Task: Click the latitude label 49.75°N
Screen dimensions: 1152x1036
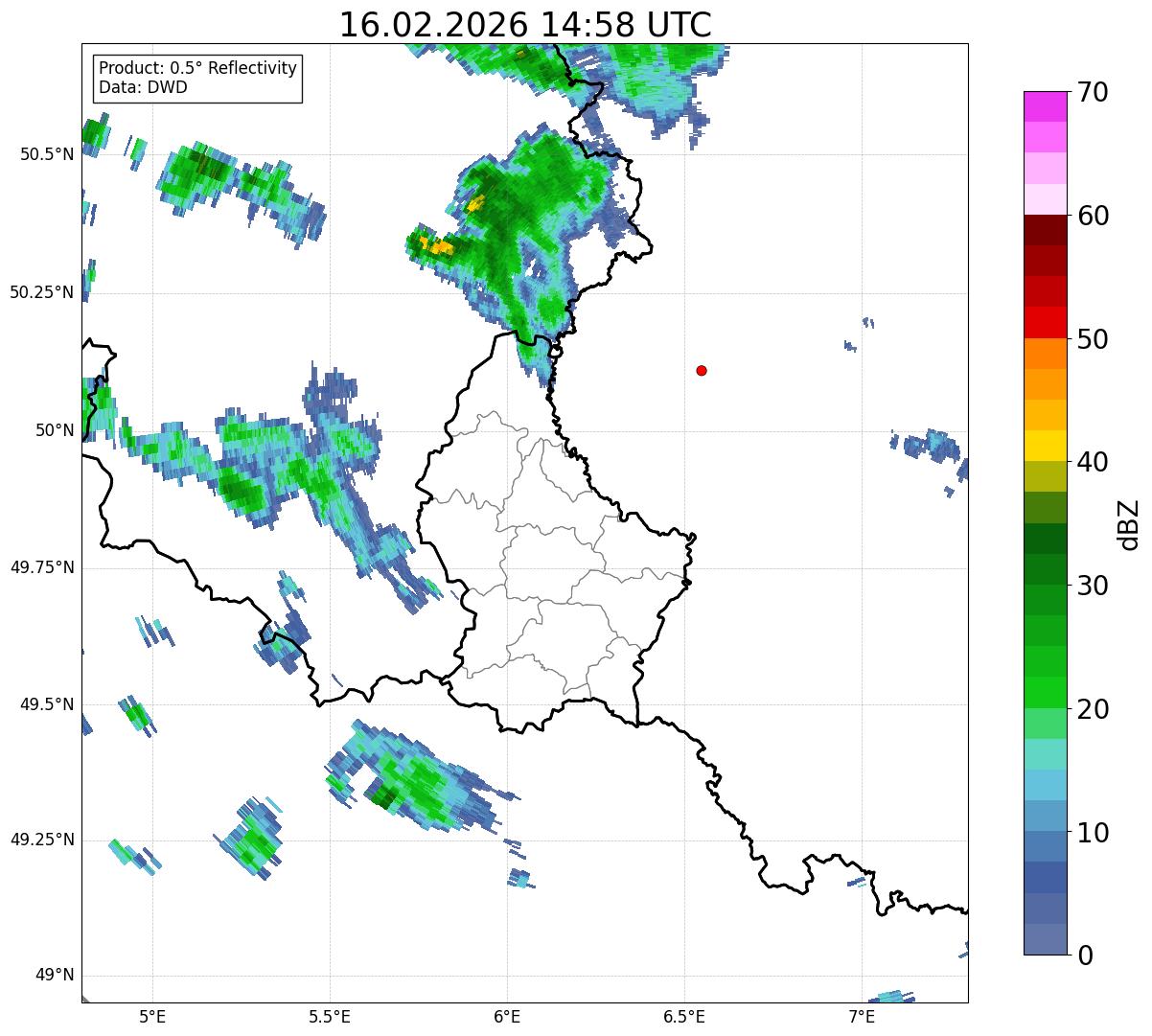Action: [x=42, y=567]
